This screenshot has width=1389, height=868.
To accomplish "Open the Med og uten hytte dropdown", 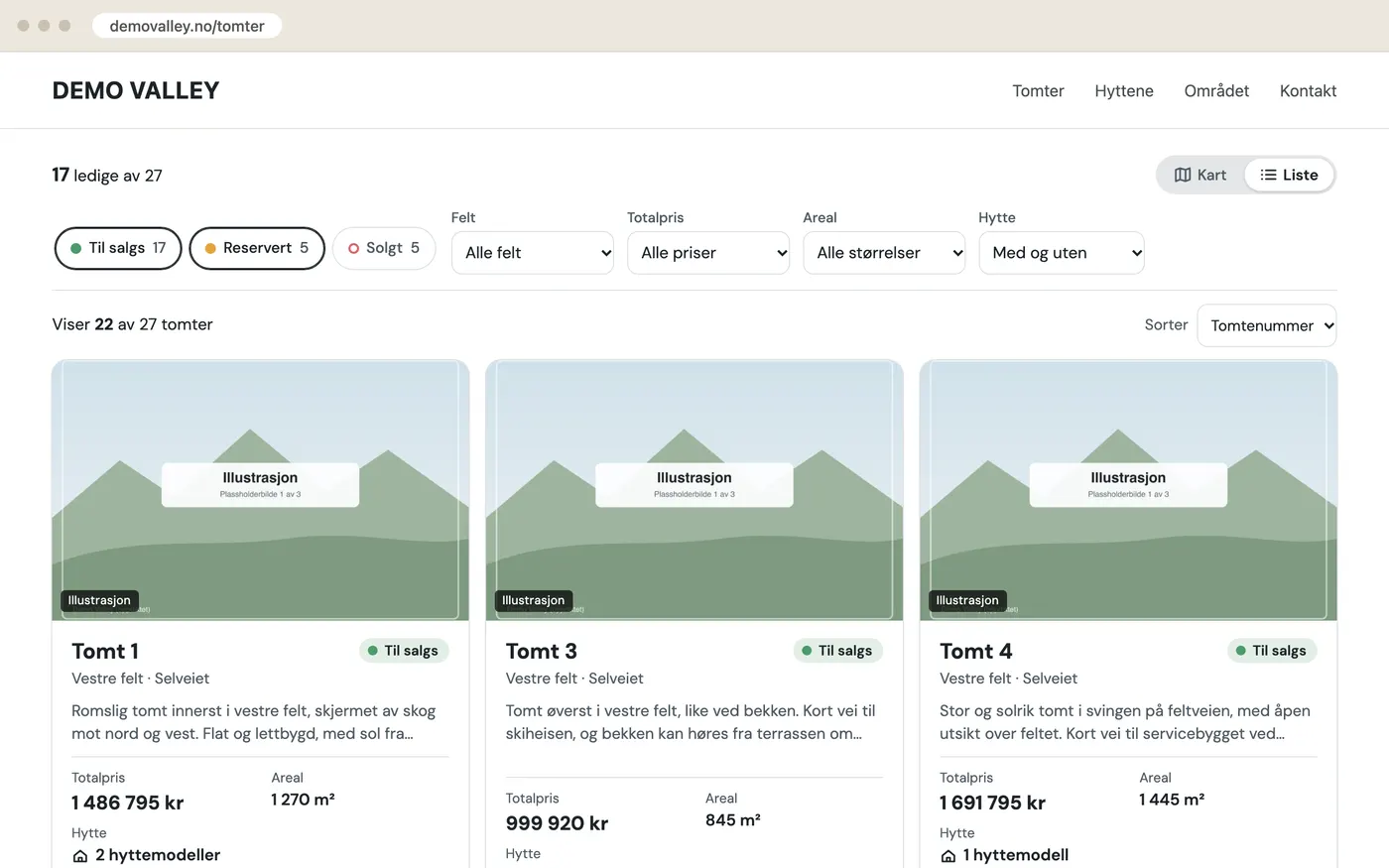I will (x=1062, y=253).
